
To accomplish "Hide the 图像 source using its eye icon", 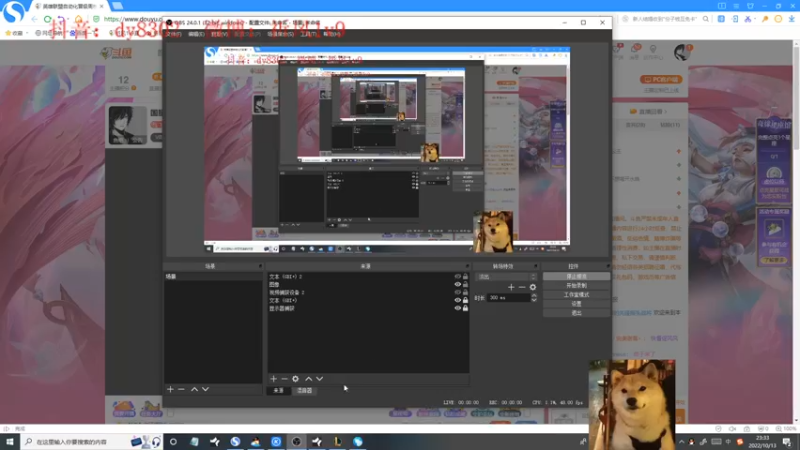I will (458, 284).
